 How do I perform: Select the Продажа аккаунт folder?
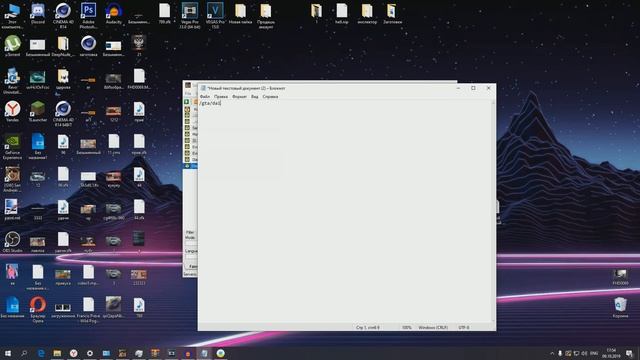tap(266, 15)
